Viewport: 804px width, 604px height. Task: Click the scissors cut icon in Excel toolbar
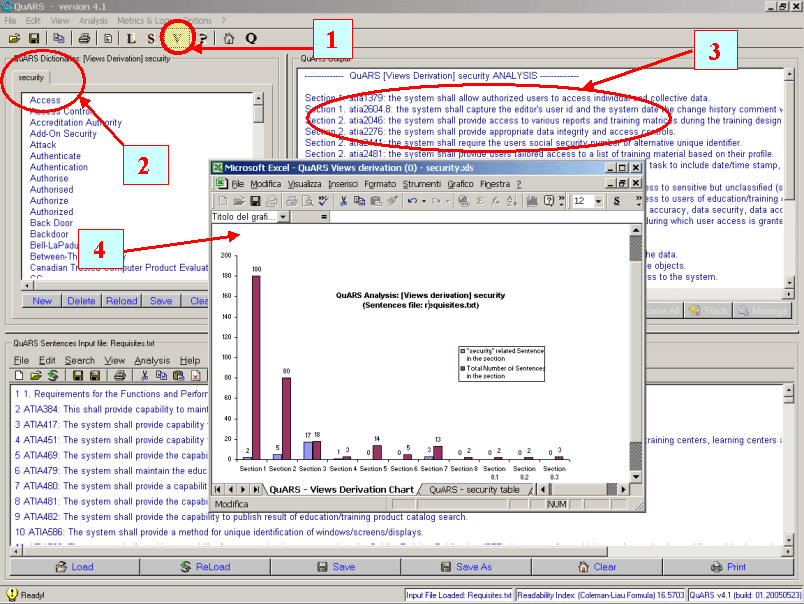coord(343,201)
